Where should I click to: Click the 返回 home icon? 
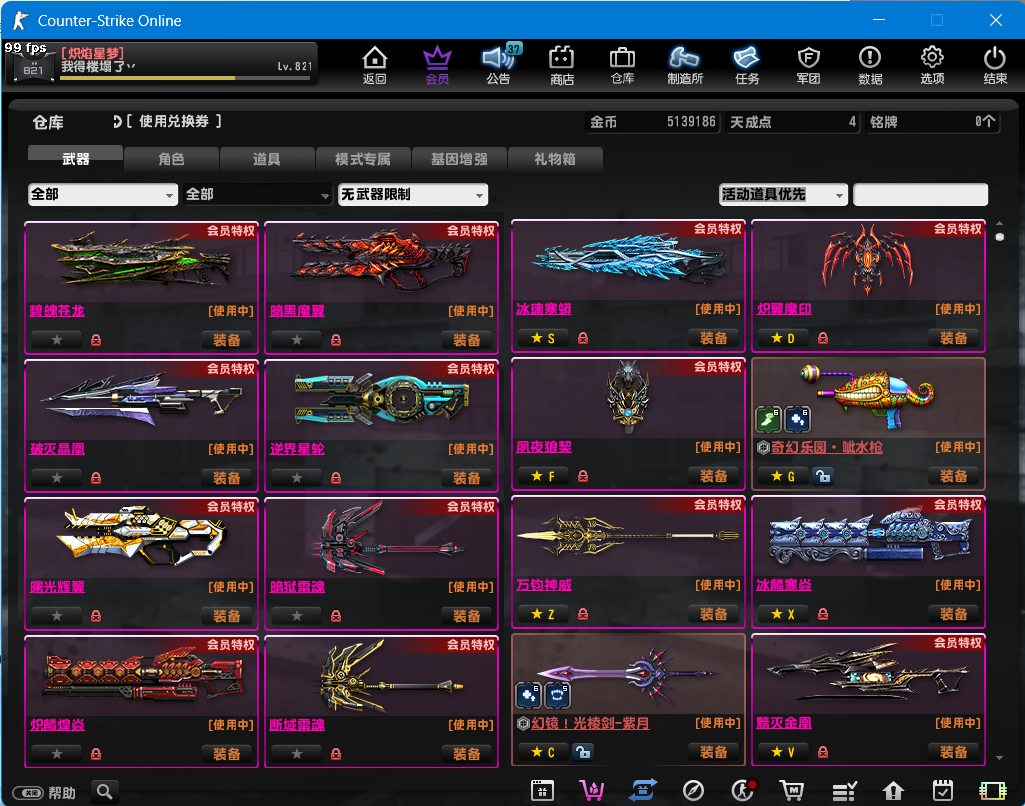(x=375, y=64)
